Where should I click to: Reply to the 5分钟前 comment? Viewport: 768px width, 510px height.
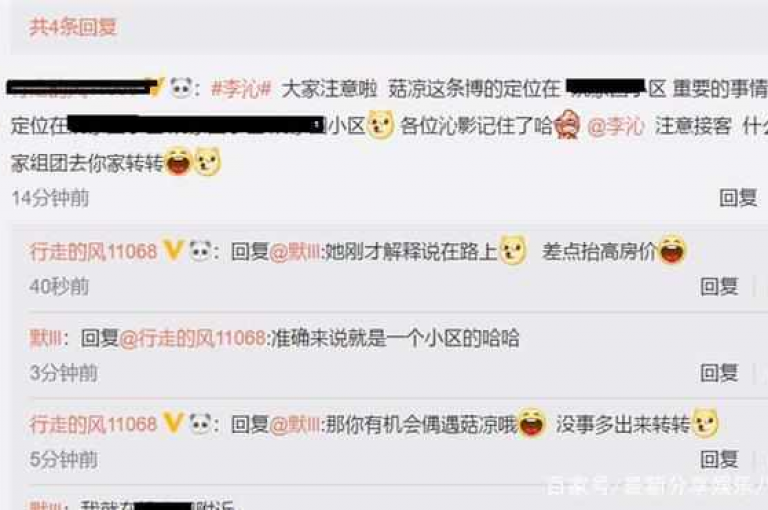tap(719, 460)
